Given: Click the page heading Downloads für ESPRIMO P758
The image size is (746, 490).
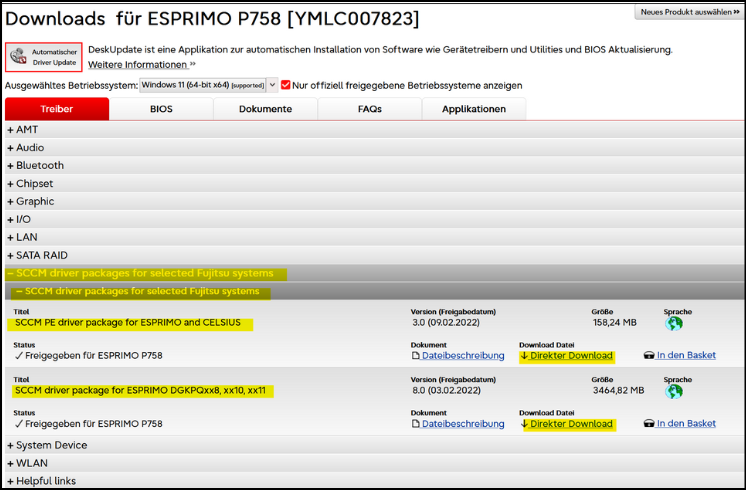Looking at the screenshot, I should point(212,19).
